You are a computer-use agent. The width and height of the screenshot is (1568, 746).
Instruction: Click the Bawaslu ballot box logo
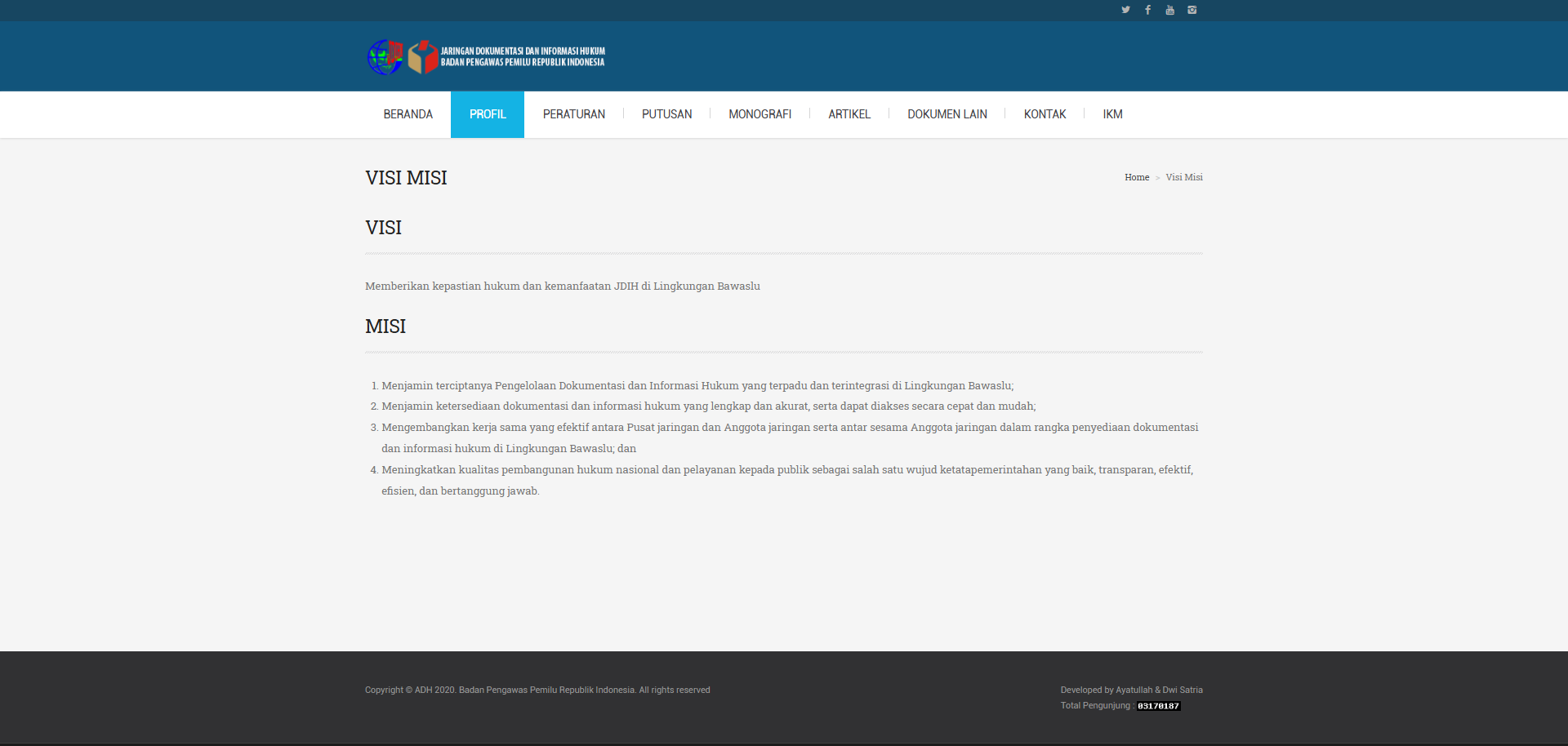423,57
